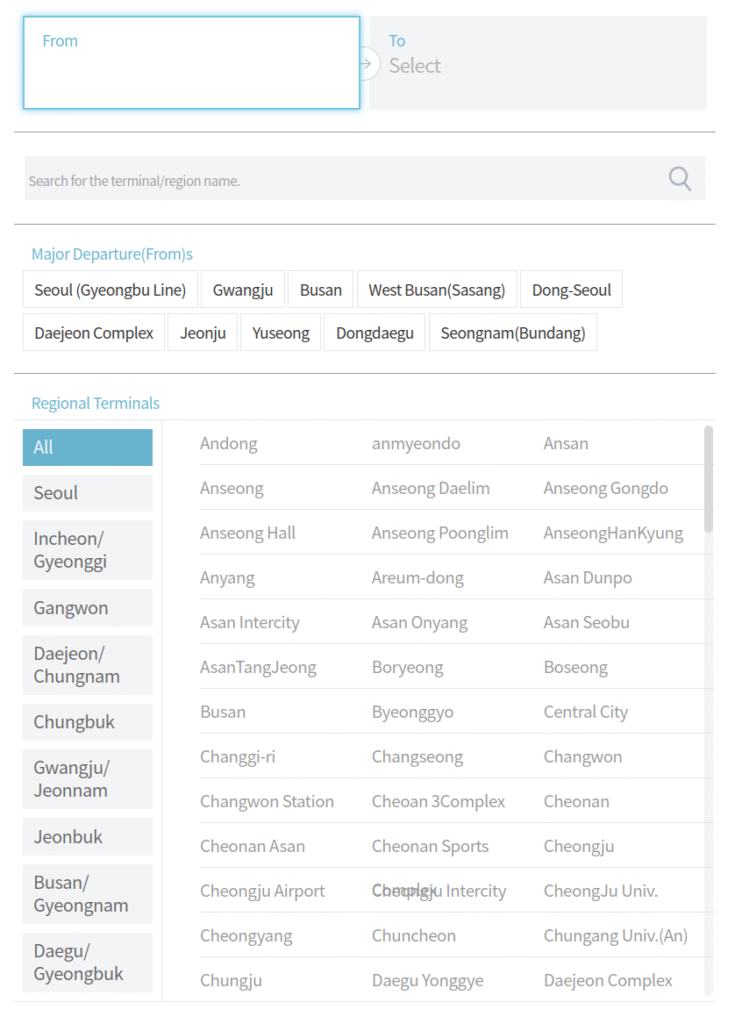Switch to Busan/Gyeongnam region tab
The image size is (742, 1024).
click(88, 894)
